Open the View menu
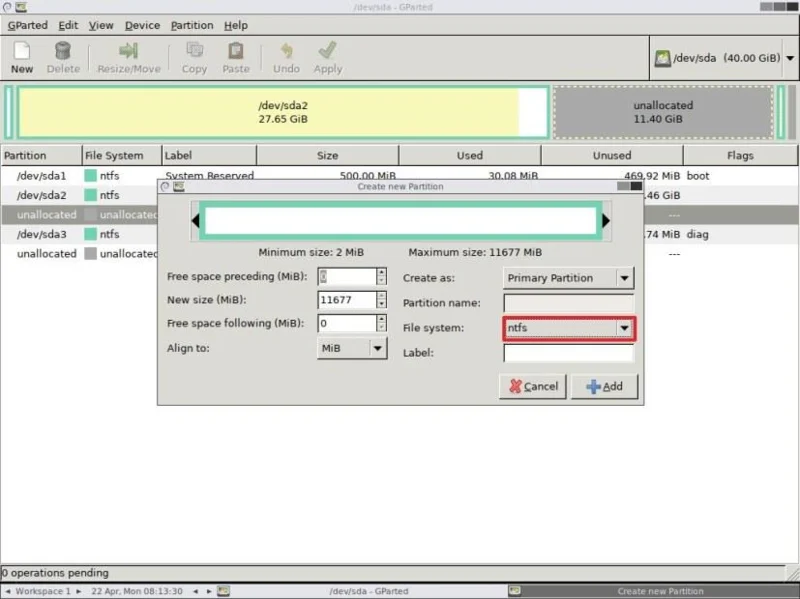Viewport: 800px width, 599px height. [x=101, y=25]
